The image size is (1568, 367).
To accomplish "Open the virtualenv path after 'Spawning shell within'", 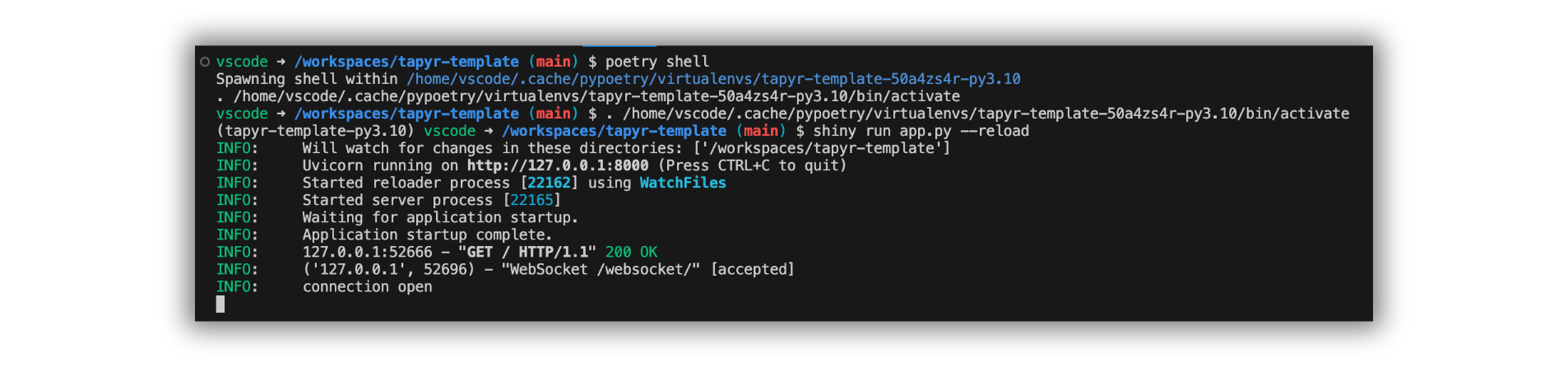I will [x=713, y=79].
